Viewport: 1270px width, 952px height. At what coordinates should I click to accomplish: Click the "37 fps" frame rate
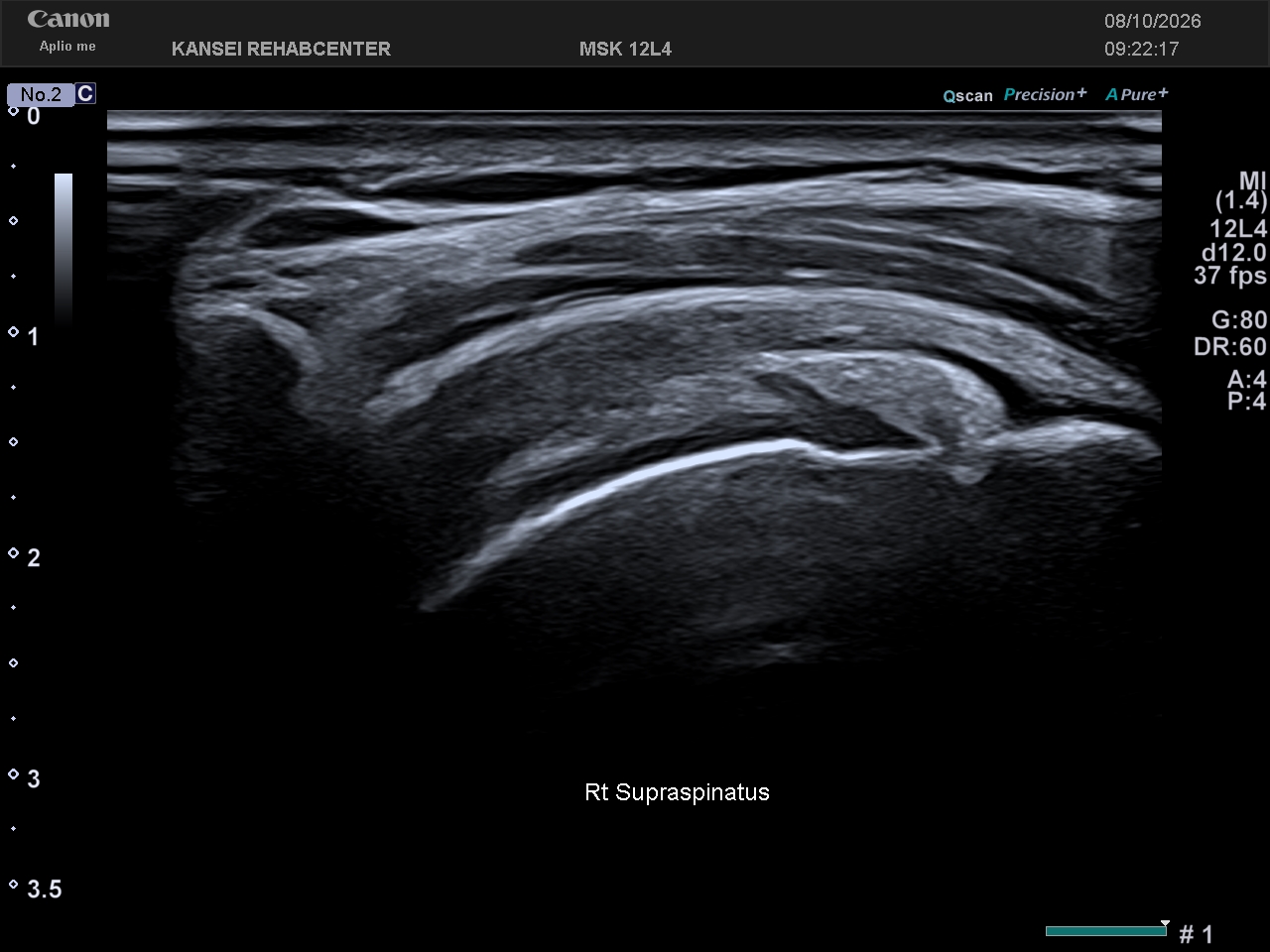[1230, 275]
